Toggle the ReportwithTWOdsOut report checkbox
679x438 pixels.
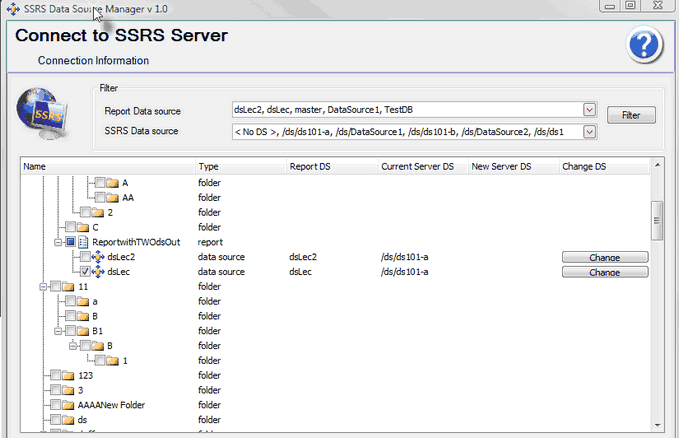click(70, 242)
